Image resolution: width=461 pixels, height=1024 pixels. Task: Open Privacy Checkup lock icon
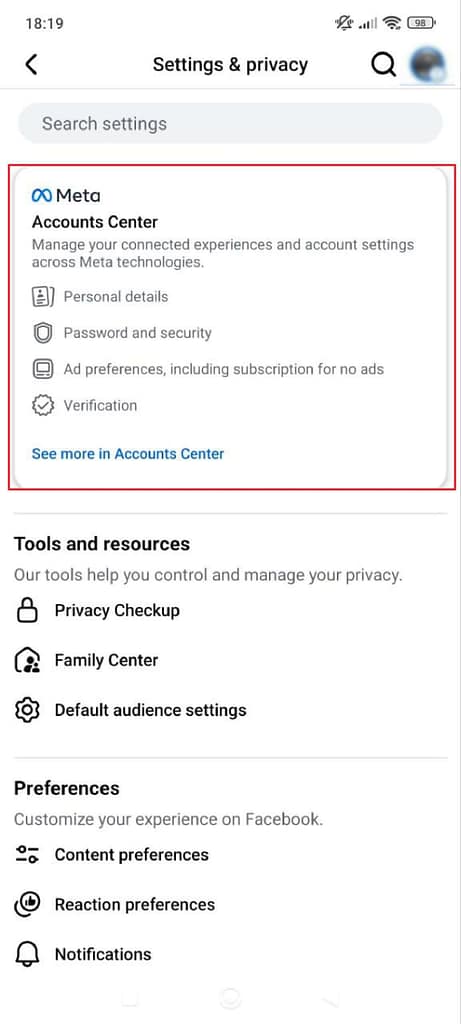coord(27,611)
